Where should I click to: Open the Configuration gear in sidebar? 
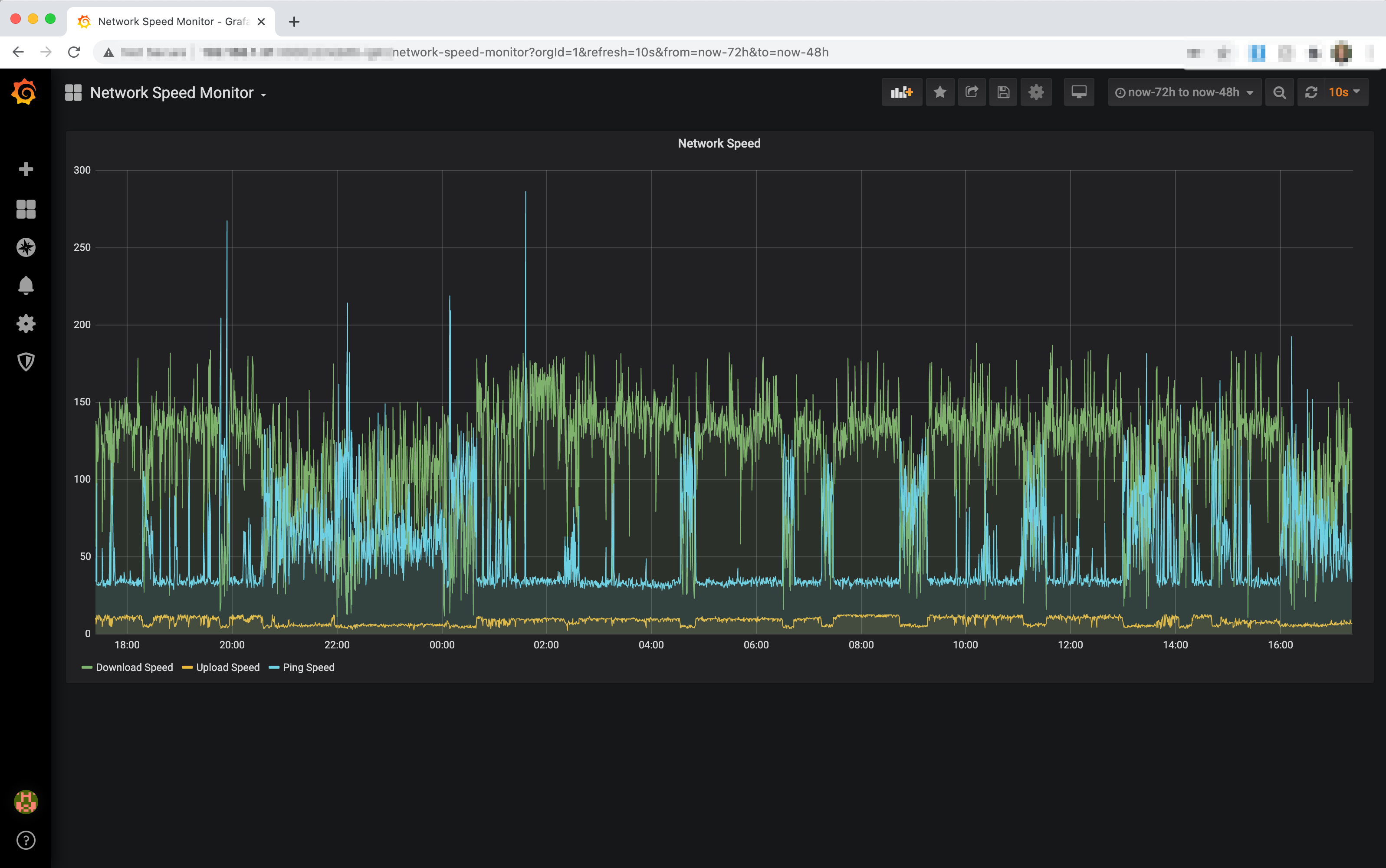click(26, 324)
